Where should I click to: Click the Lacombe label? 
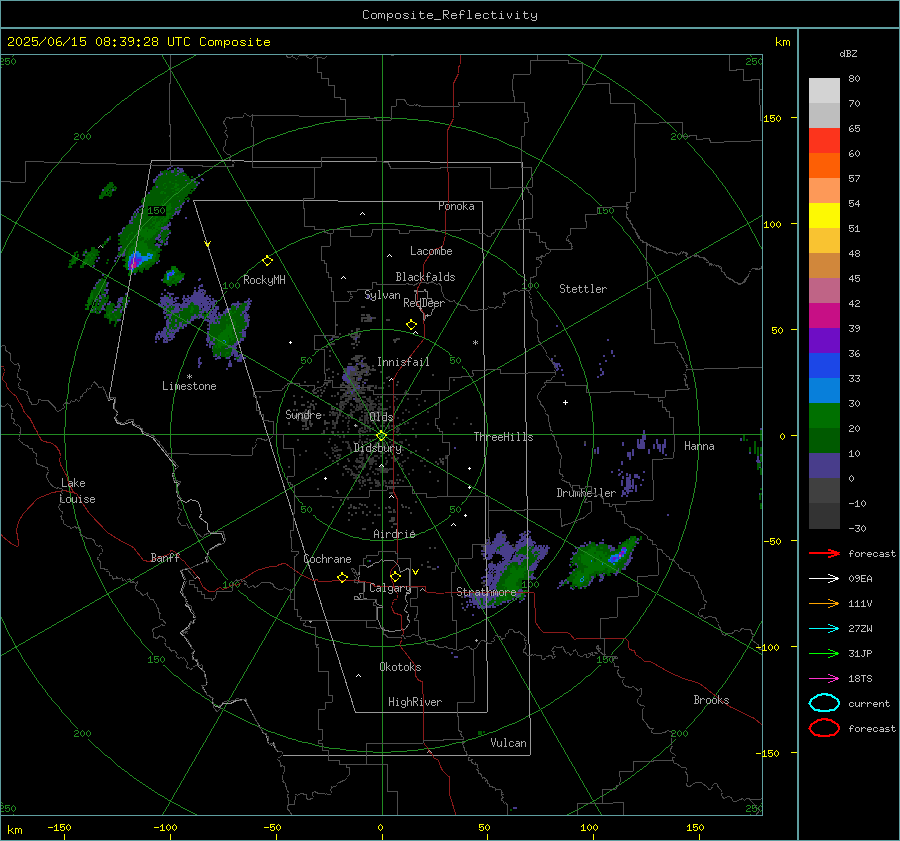coord(431,251)
